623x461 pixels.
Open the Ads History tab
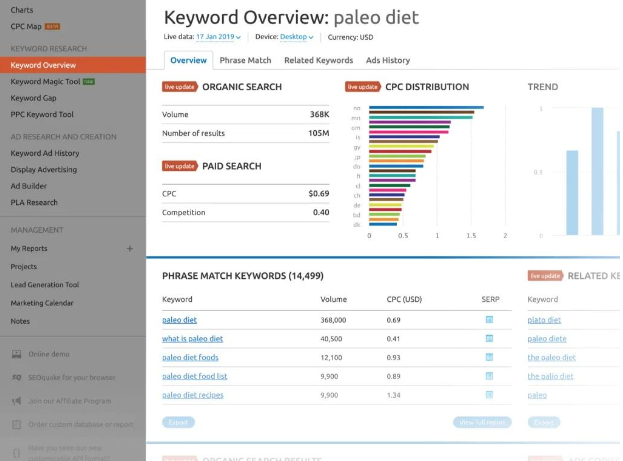pyautogui.click(x=387, y=60)
